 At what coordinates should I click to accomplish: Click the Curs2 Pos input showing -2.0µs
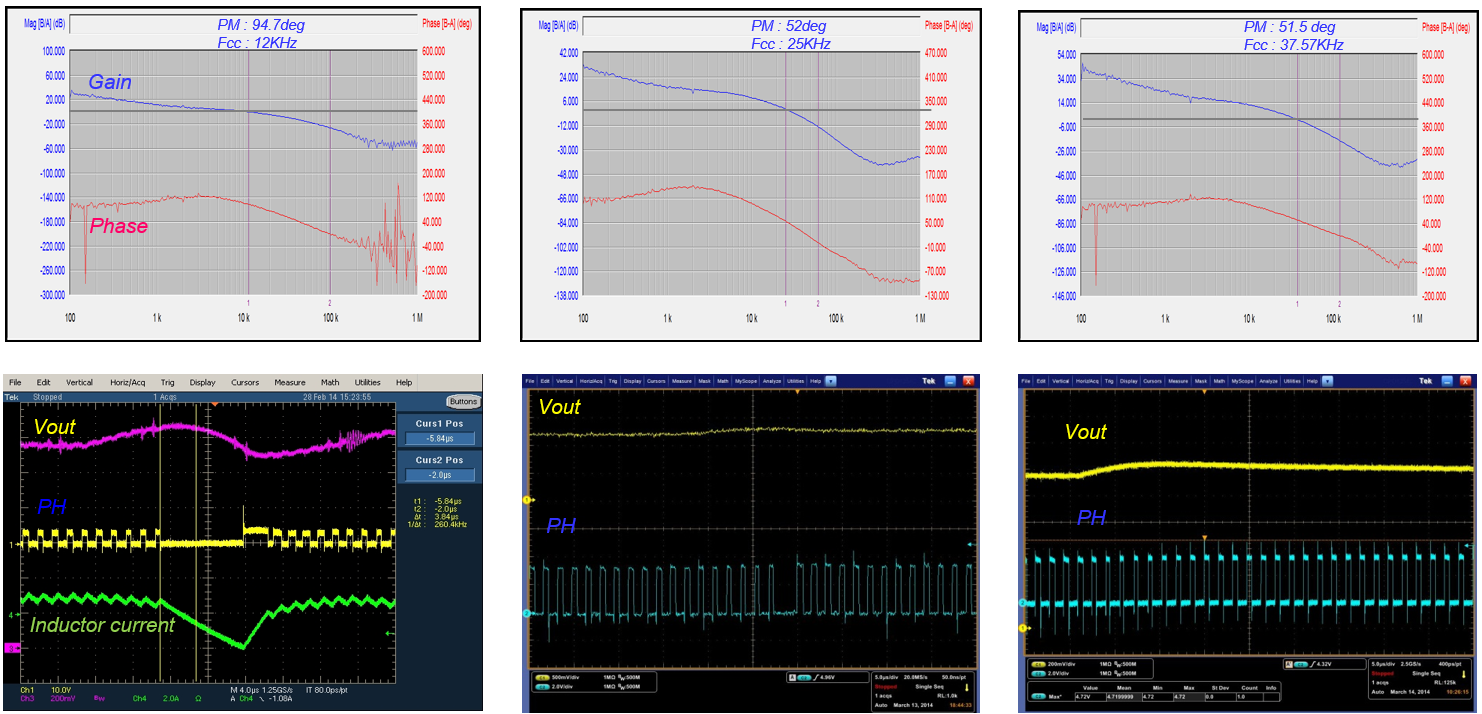(x=442, y=473)
